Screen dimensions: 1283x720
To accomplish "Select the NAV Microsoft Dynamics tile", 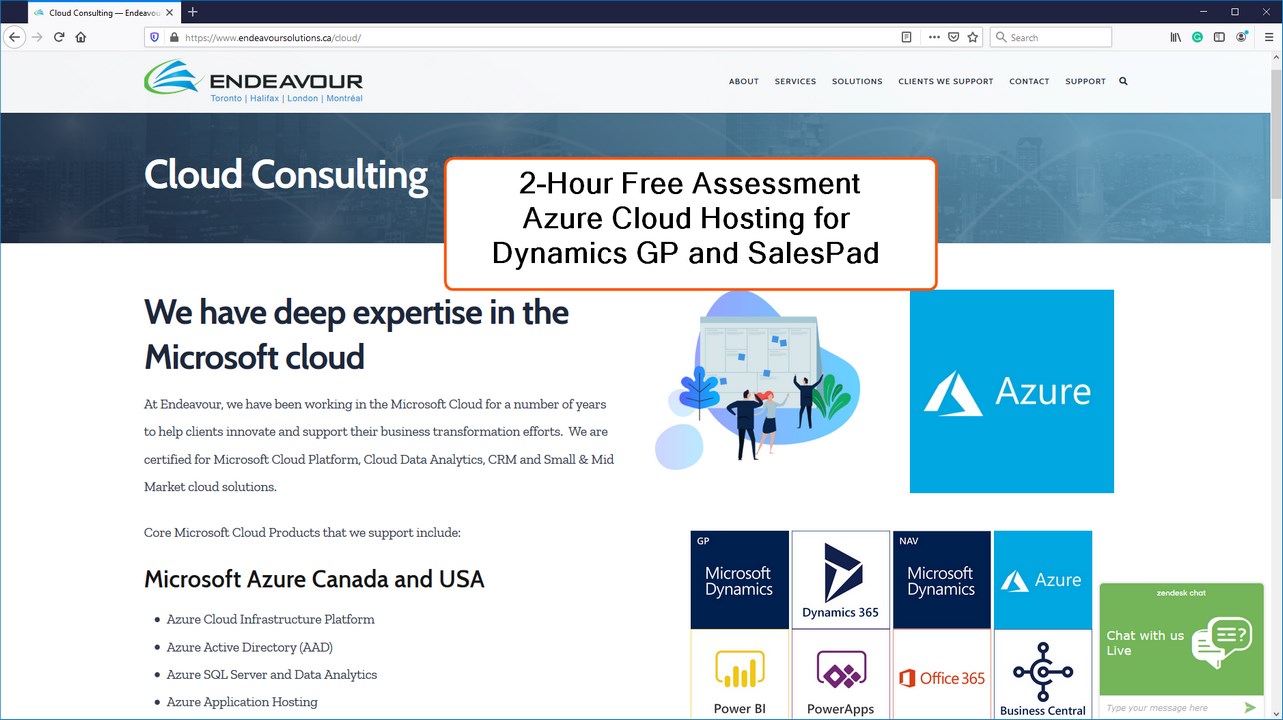I will point(941,580).
